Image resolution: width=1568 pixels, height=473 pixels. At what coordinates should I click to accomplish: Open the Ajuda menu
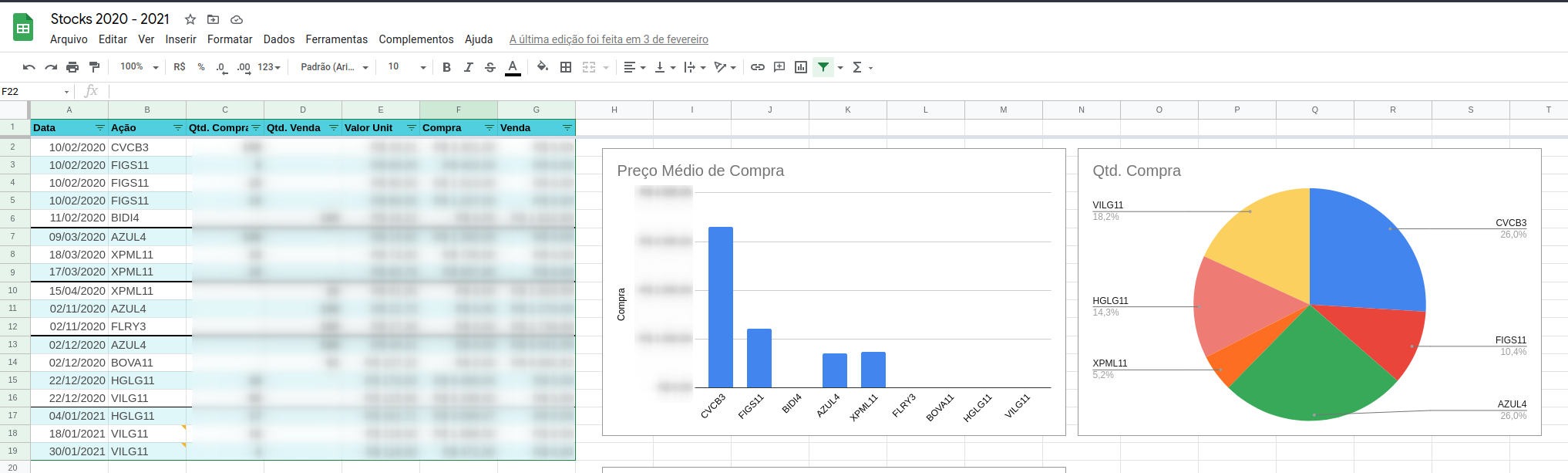click(479, 39)
